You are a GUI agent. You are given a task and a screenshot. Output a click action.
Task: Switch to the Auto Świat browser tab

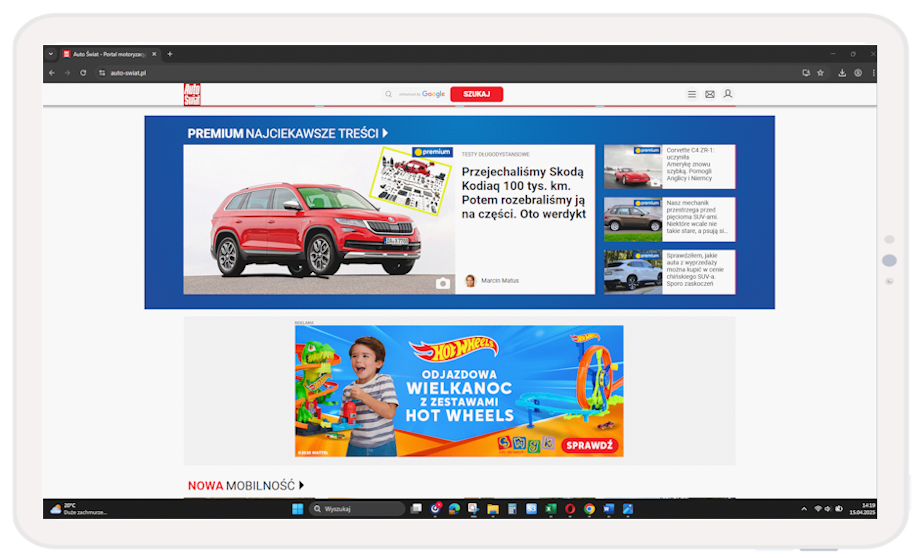(x=109, y=54)
